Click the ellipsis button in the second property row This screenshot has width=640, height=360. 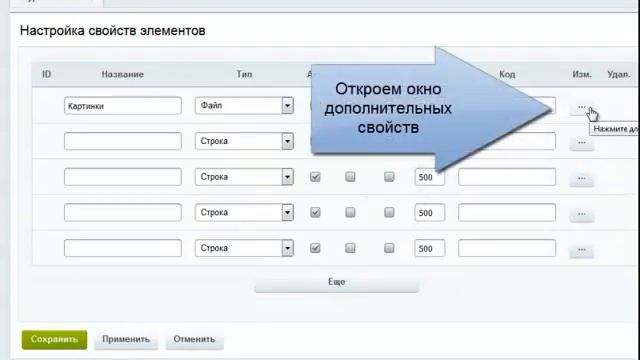coord(582,143)
